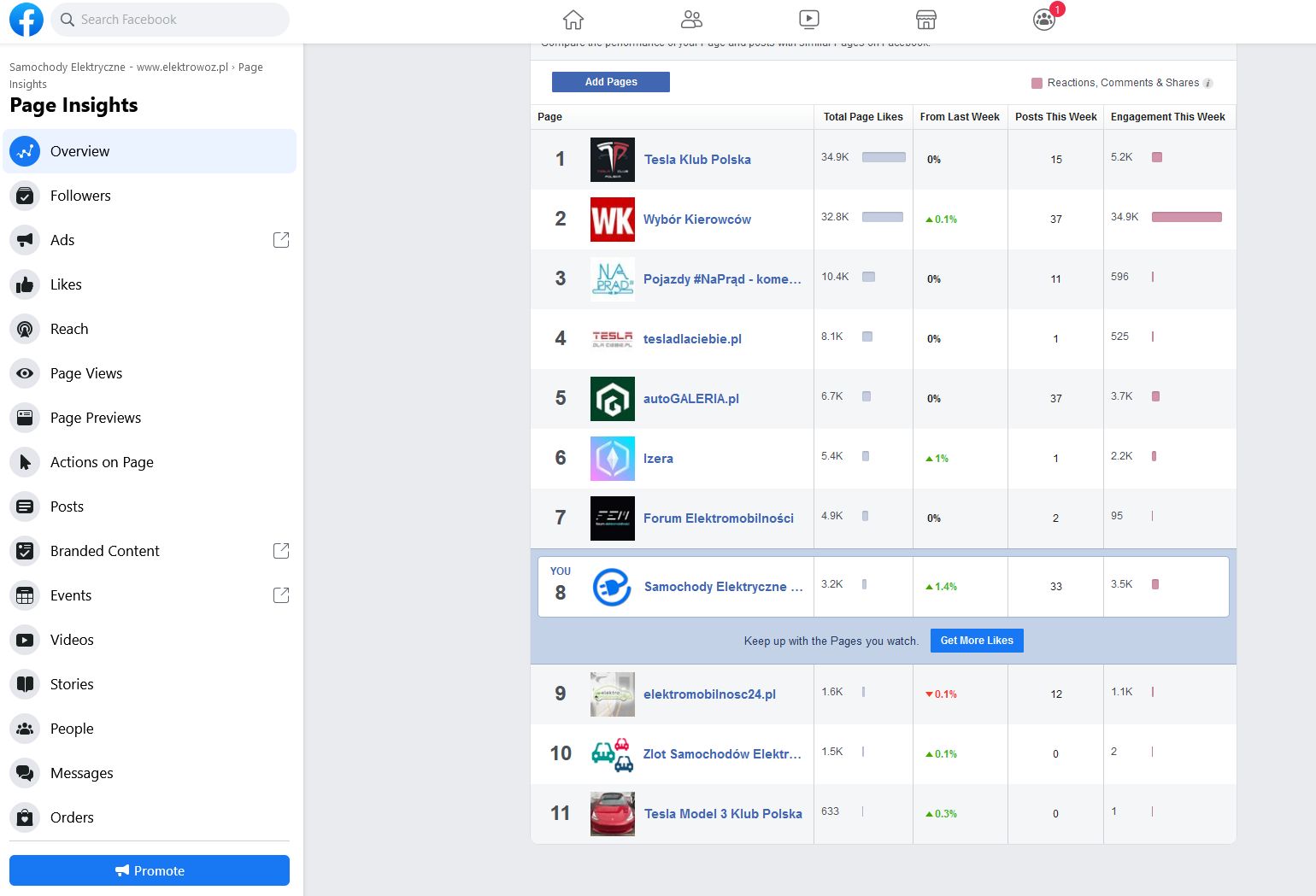
Task: Click the Add Pages button
Action: coord(611,82)
